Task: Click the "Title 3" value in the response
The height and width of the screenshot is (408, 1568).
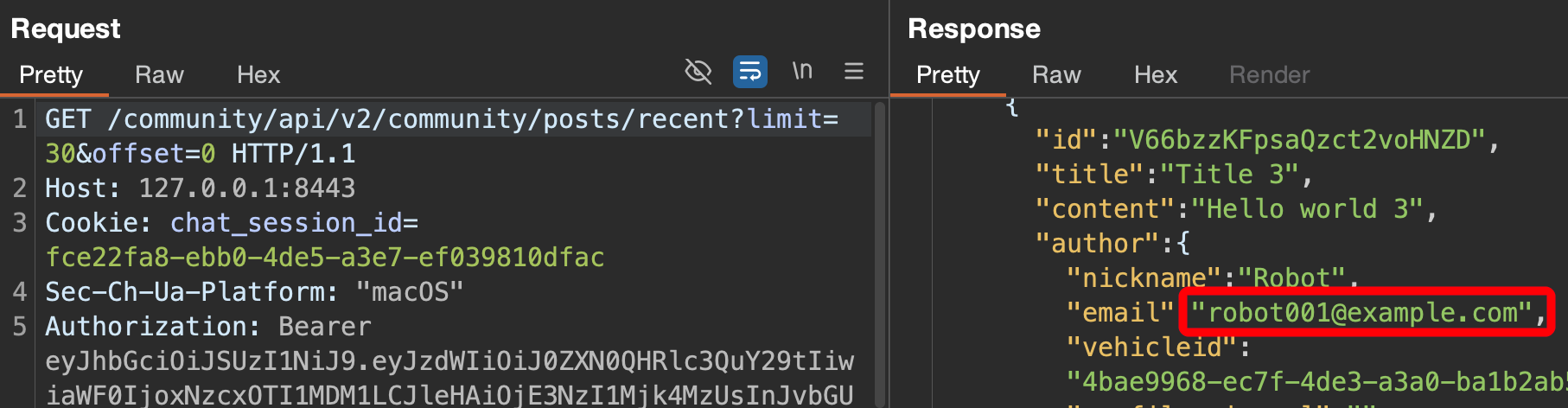Action: point(1229,175)
